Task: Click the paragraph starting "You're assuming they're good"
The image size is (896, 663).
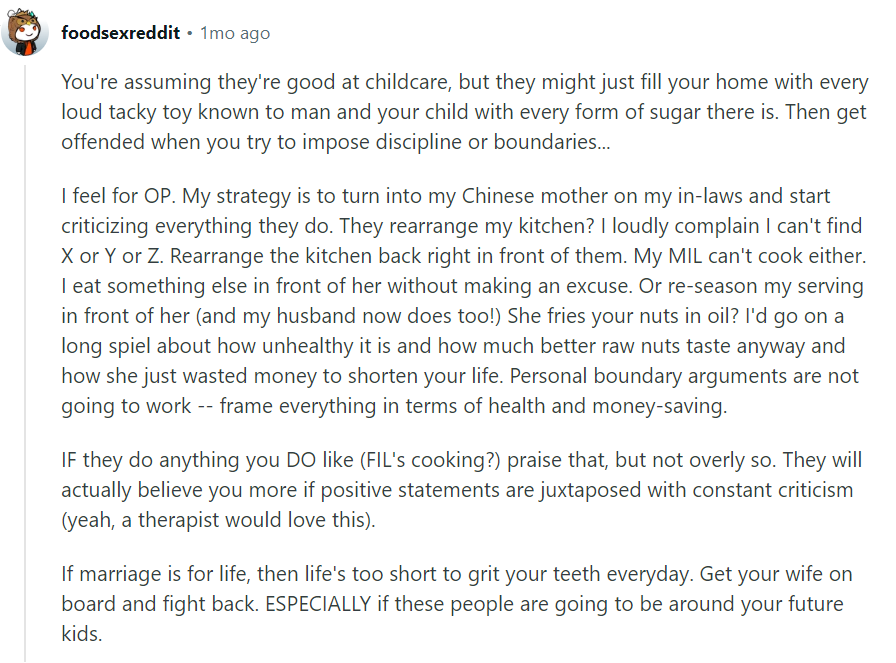Action: coord(465,112)
